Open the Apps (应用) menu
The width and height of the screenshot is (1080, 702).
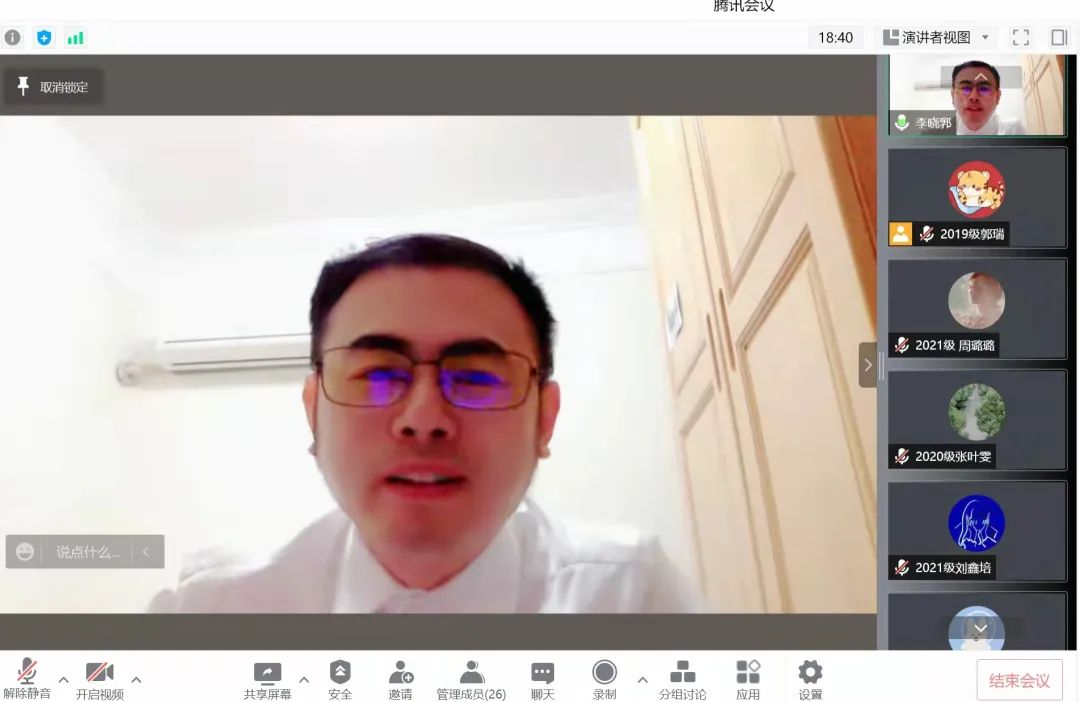coord(748,680)
